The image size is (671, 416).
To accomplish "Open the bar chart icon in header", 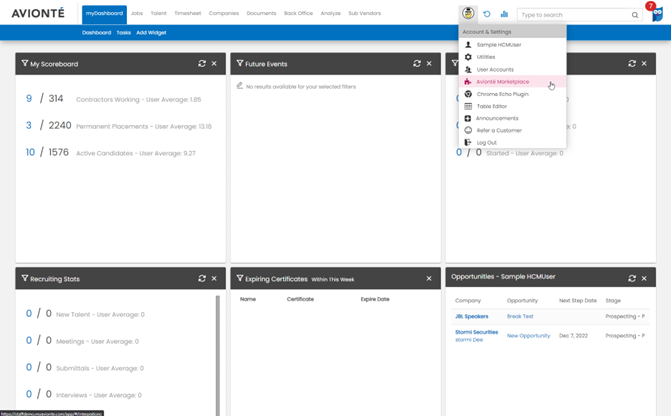I will click(x=504, y=14).
